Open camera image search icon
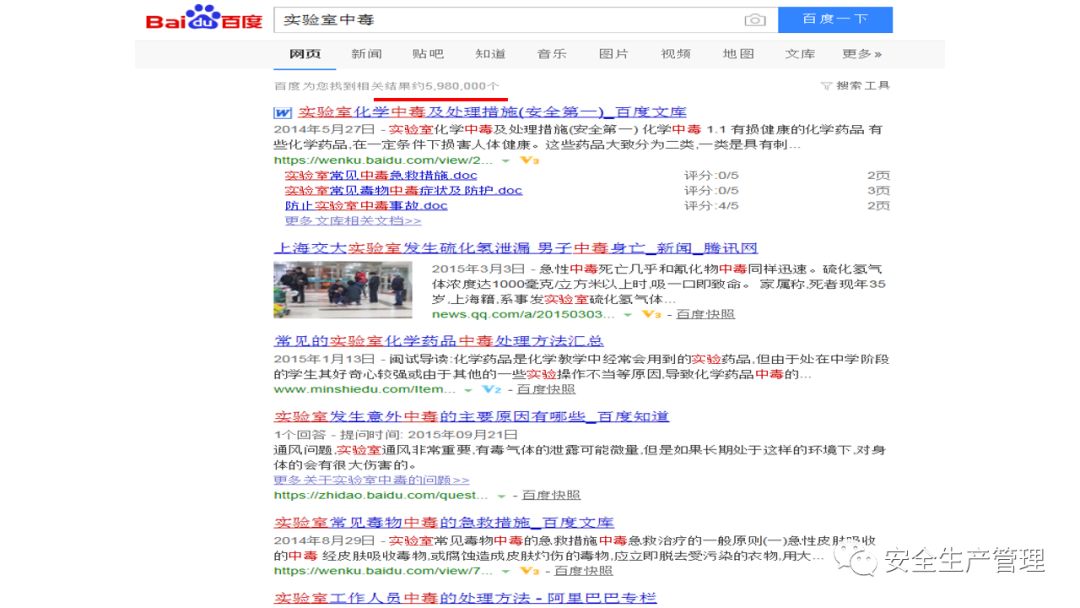The height and width of the screenshot is (608, 1080). click(x=755, y=20)
